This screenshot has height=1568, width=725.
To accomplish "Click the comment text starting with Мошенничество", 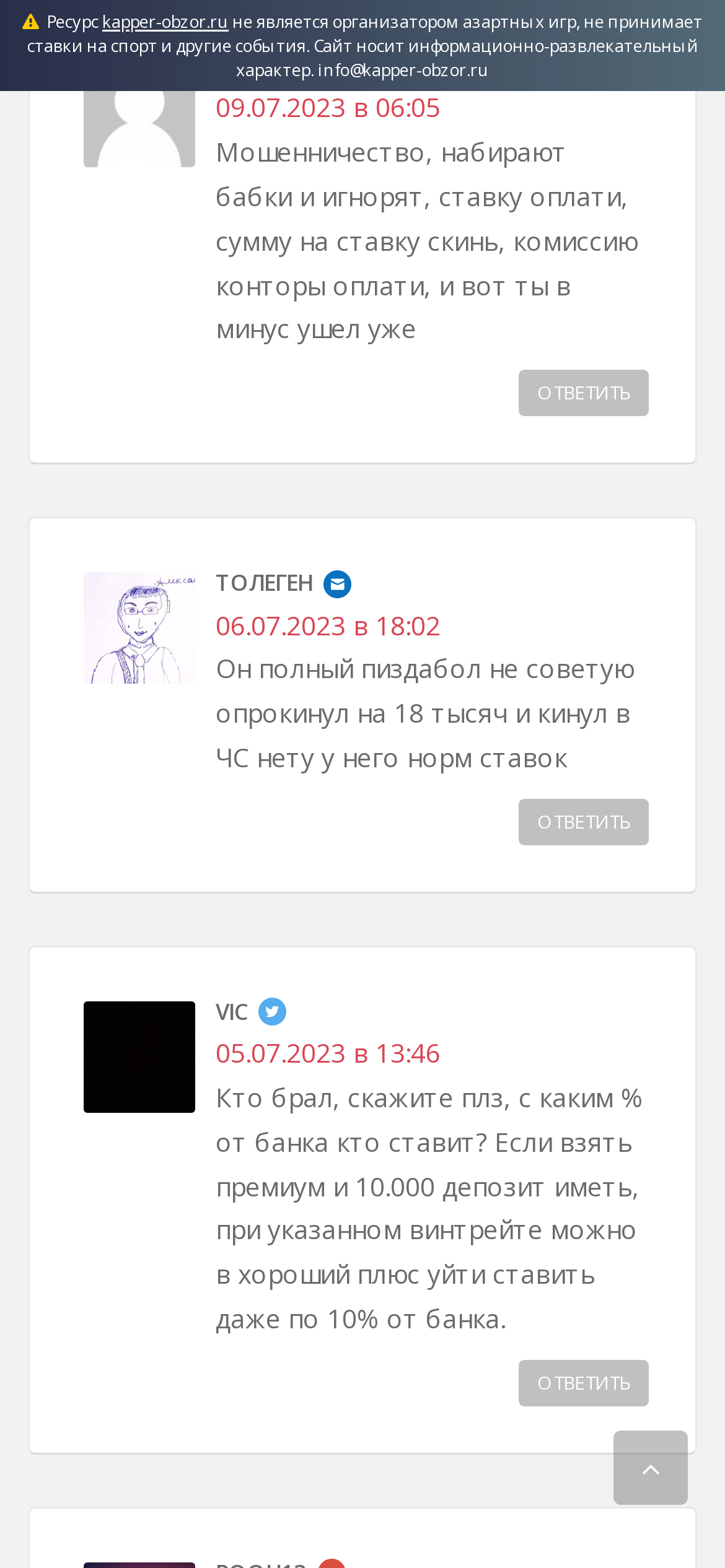I will (x=428, y=242).
